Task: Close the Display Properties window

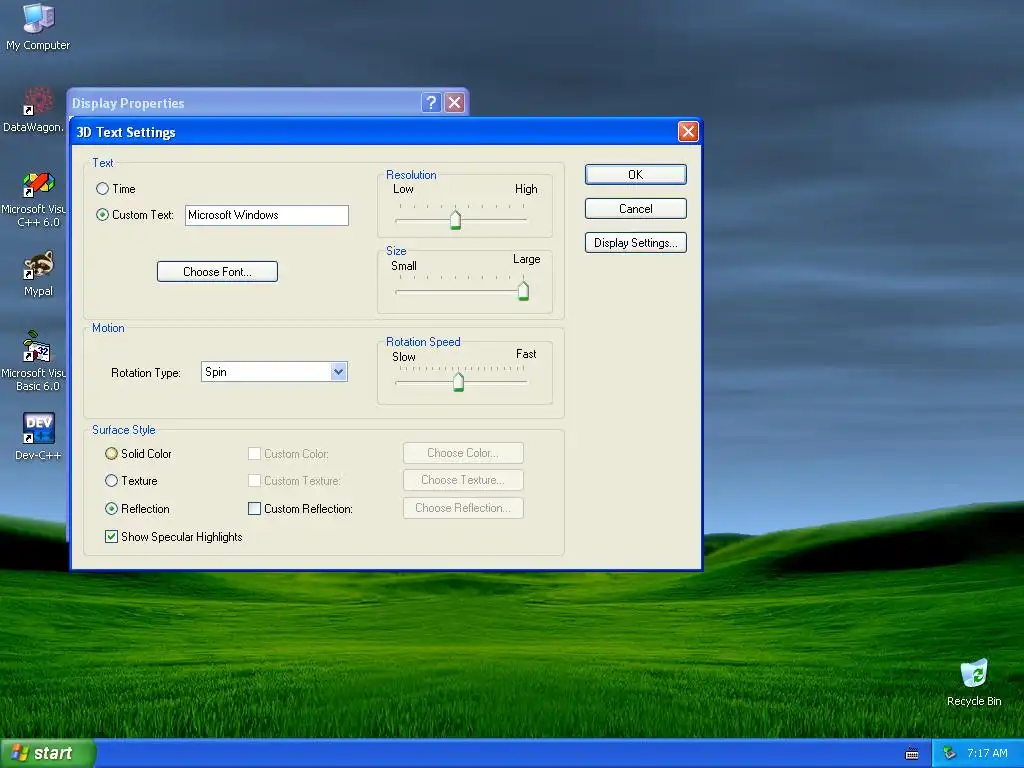Action: (x=455, y=103)
